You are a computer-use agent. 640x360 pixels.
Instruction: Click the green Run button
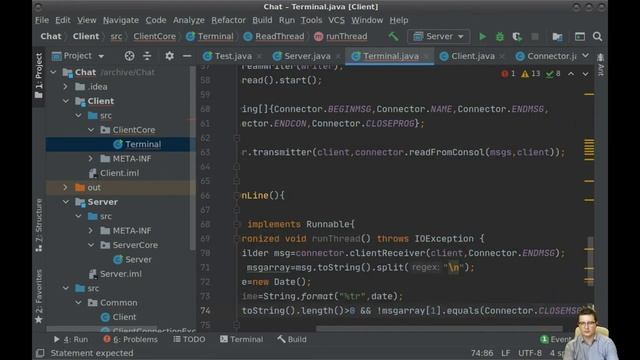482,37
